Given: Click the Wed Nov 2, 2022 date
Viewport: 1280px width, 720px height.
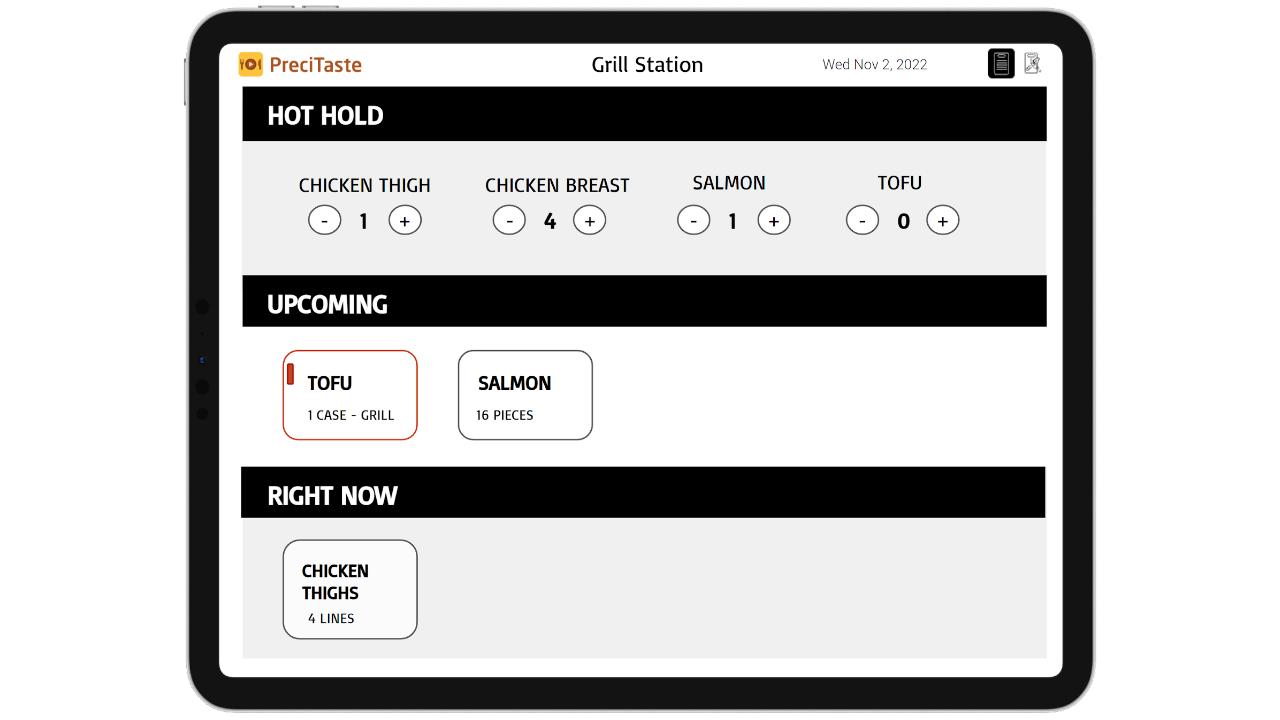Looking at the screenshot, I should (x=875, y=65).
